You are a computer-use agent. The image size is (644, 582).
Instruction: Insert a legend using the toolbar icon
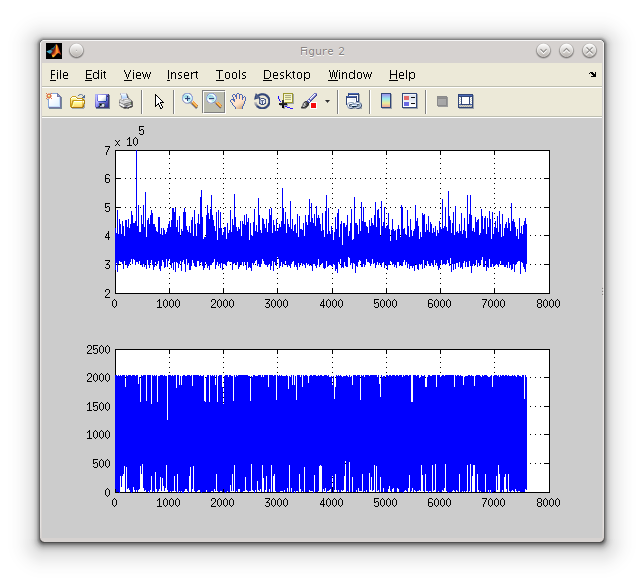(x=409, y=101)
